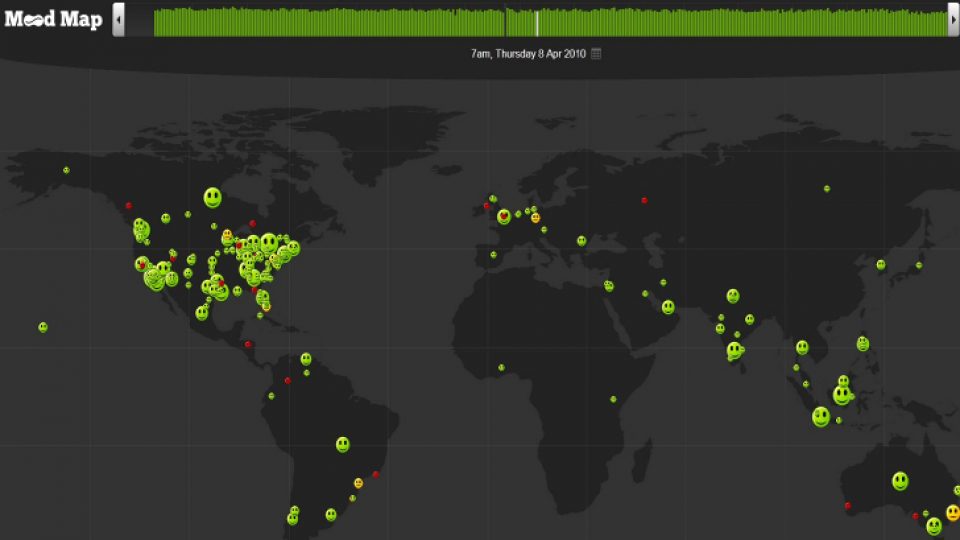Click the red dot on Brazil's southeastern coast

click(375, 474)
